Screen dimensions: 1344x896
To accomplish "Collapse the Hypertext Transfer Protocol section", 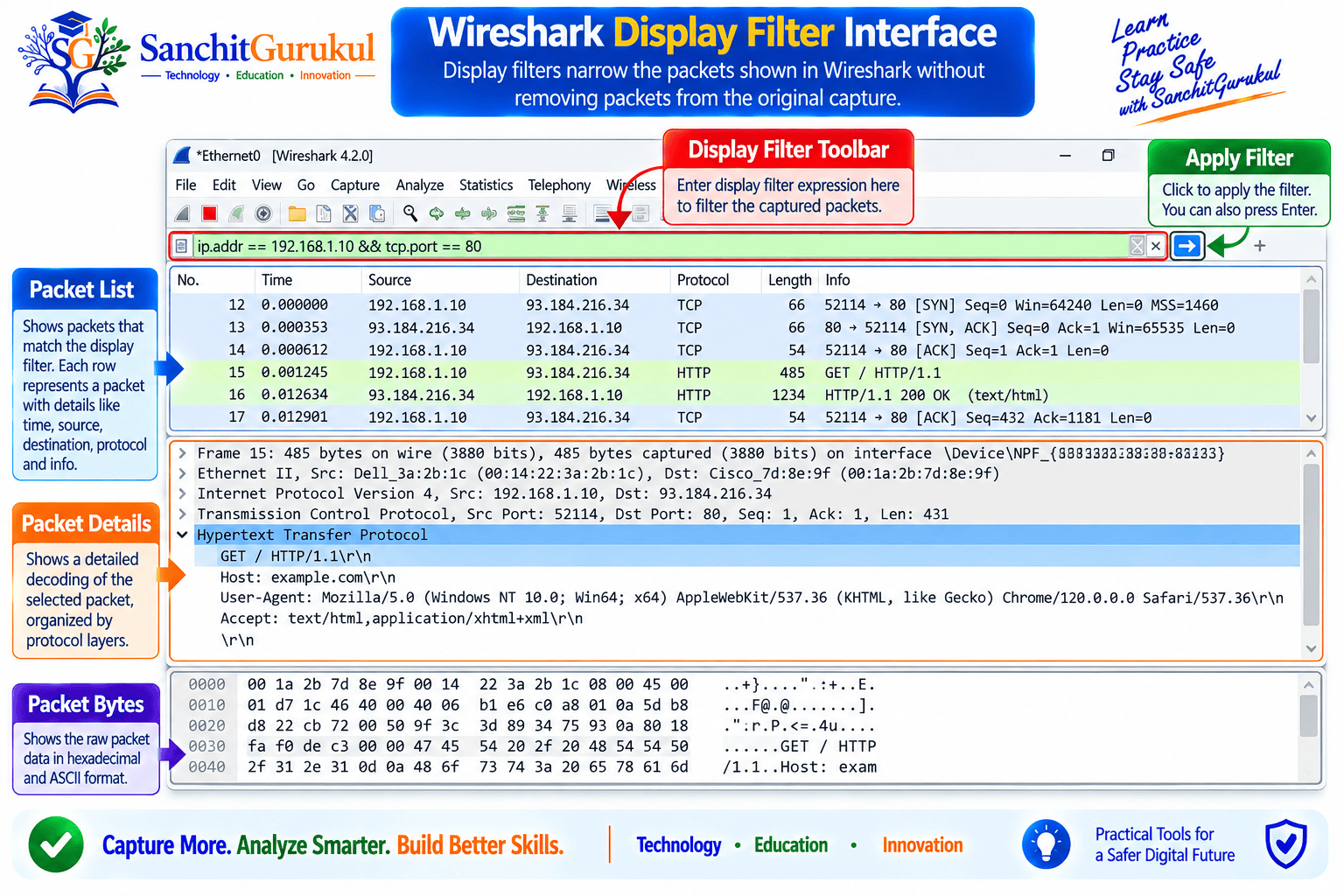I will [x=182, y=535].
